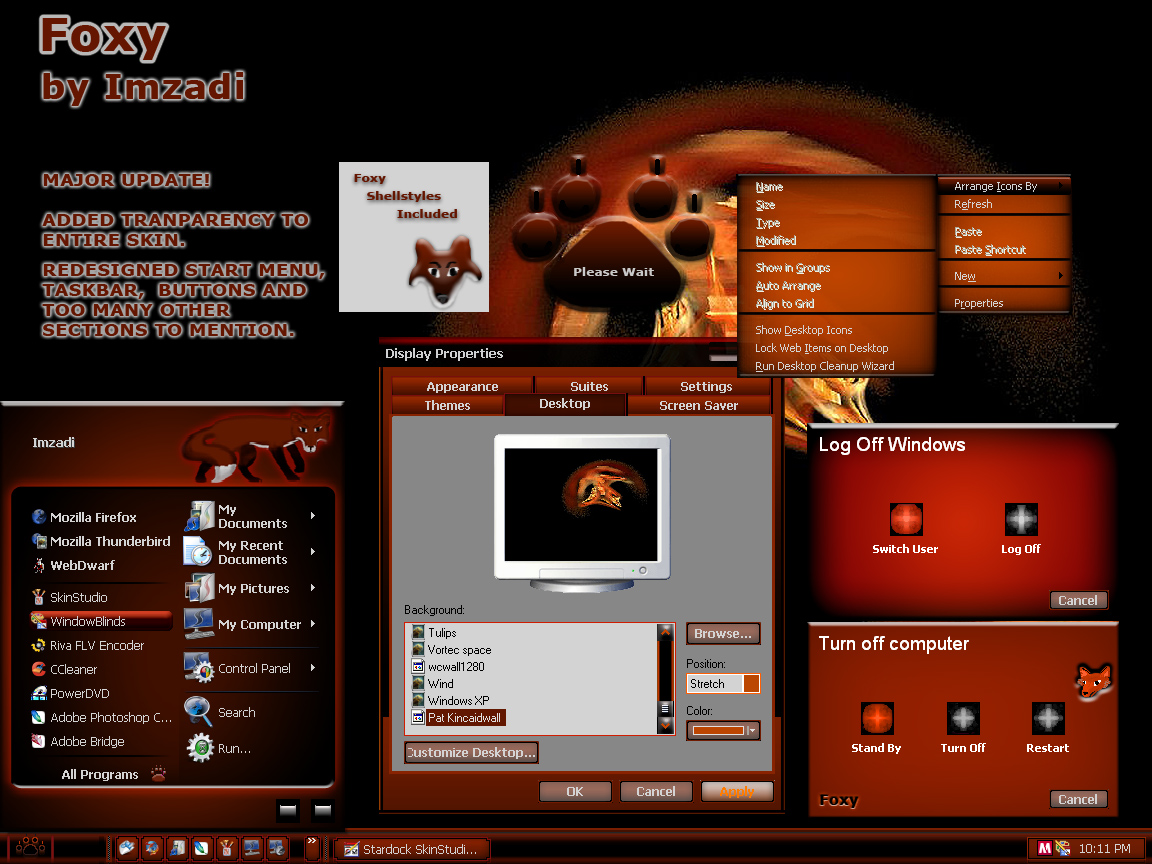Open the Settings tab
The height and width of the screenshot is (864, 1152).
pyautogui.click(x=706, y=386)
